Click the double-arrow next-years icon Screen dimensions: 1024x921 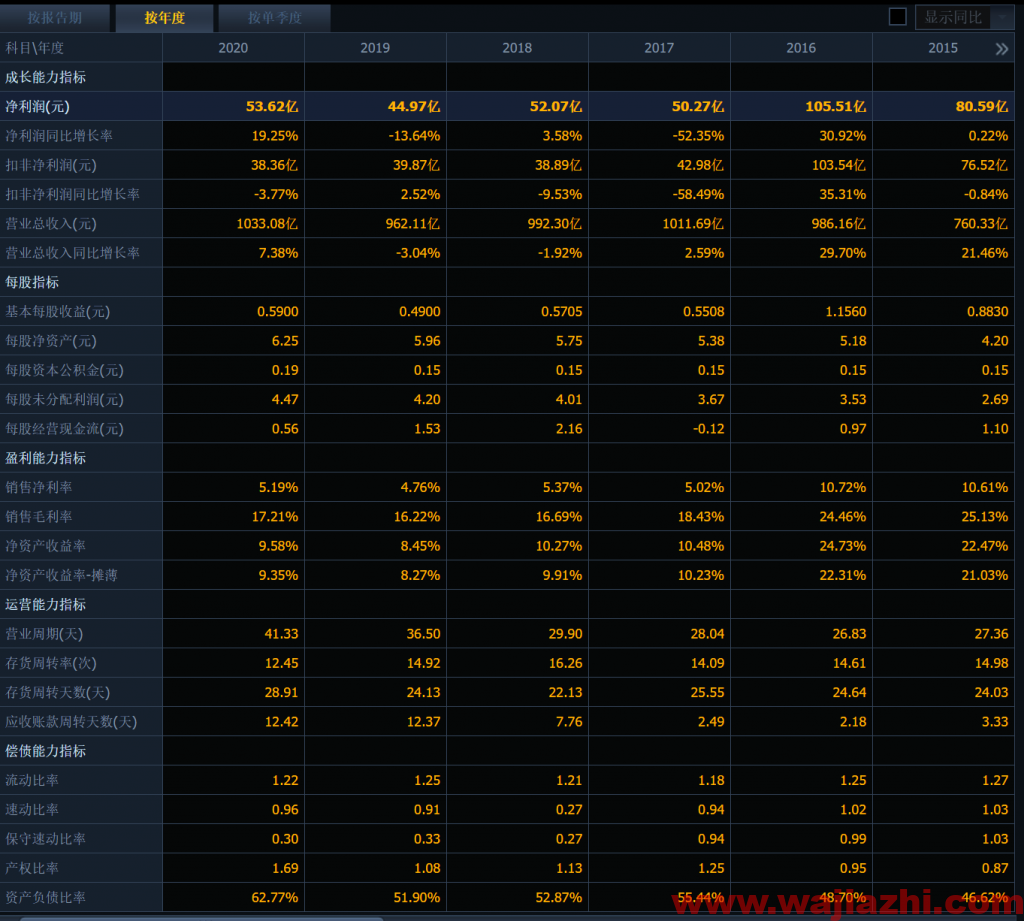pyautogui.click(x=1001, y=49)
